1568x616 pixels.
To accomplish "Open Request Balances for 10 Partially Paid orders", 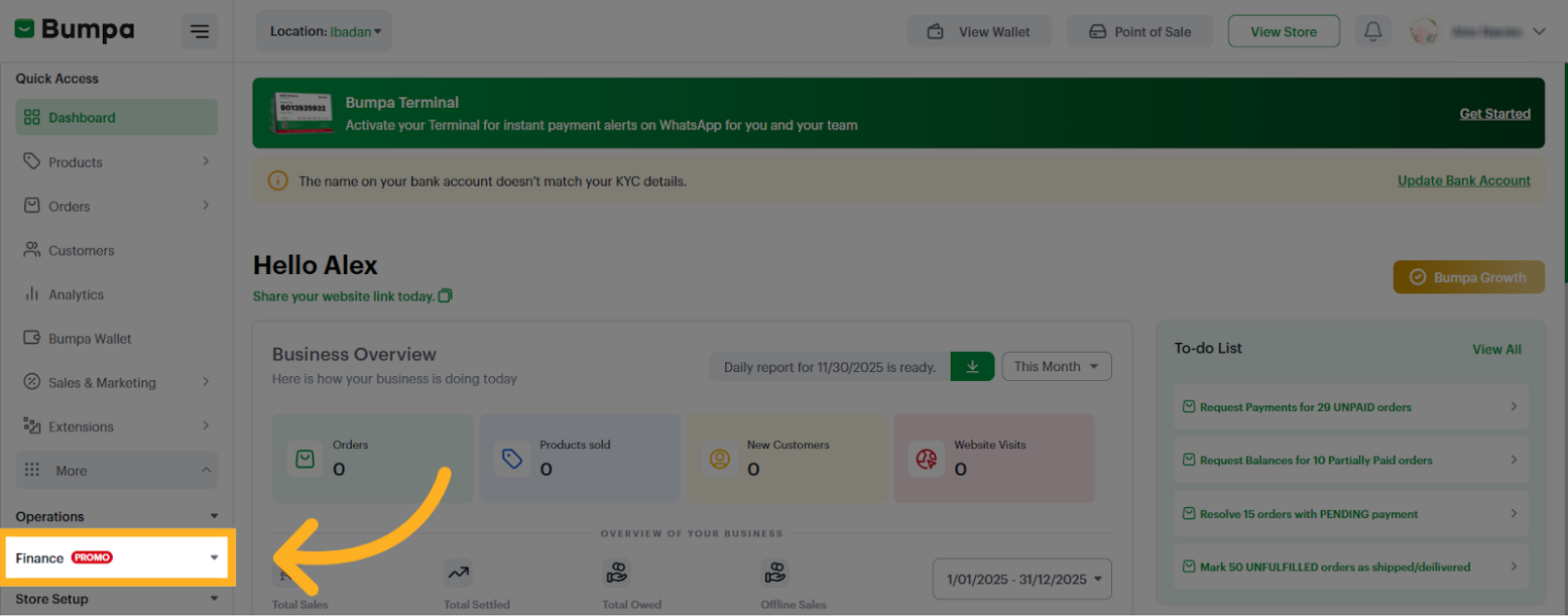I will tap(1351, 461).
